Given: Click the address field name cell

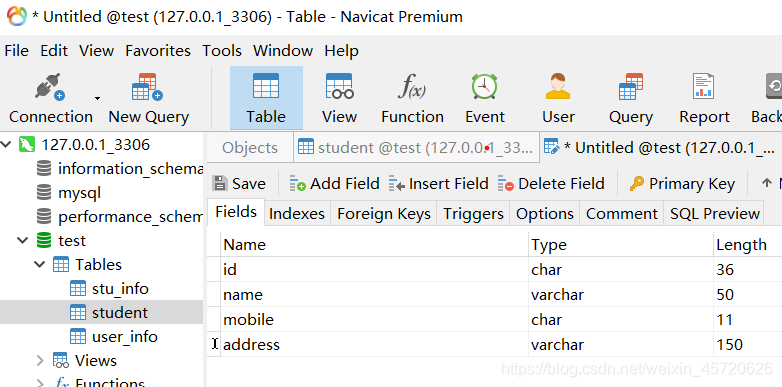Looking at the screenshot, I should click(375, 344).
